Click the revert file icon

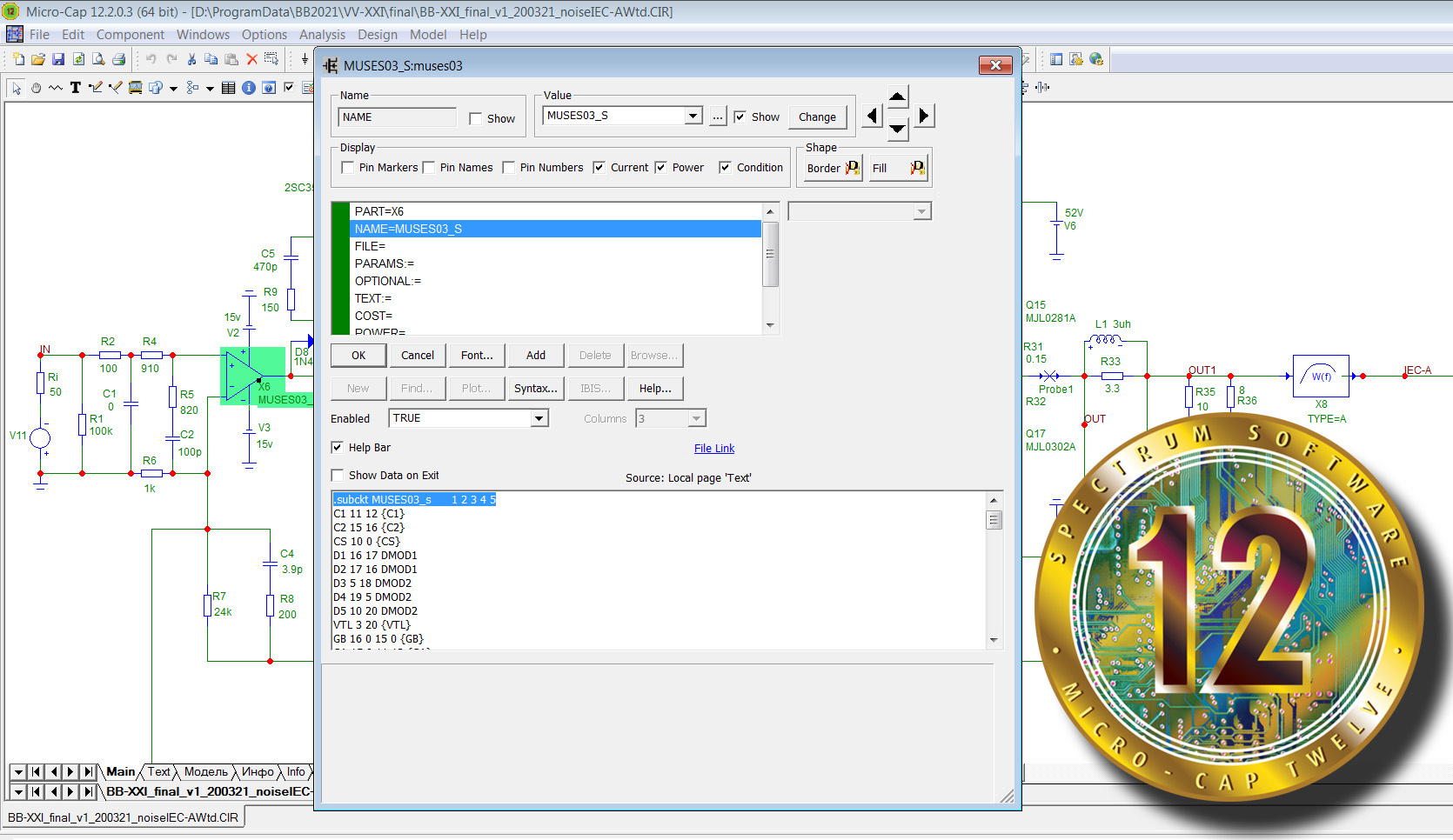pyautogui.click(x=78, y=59)
